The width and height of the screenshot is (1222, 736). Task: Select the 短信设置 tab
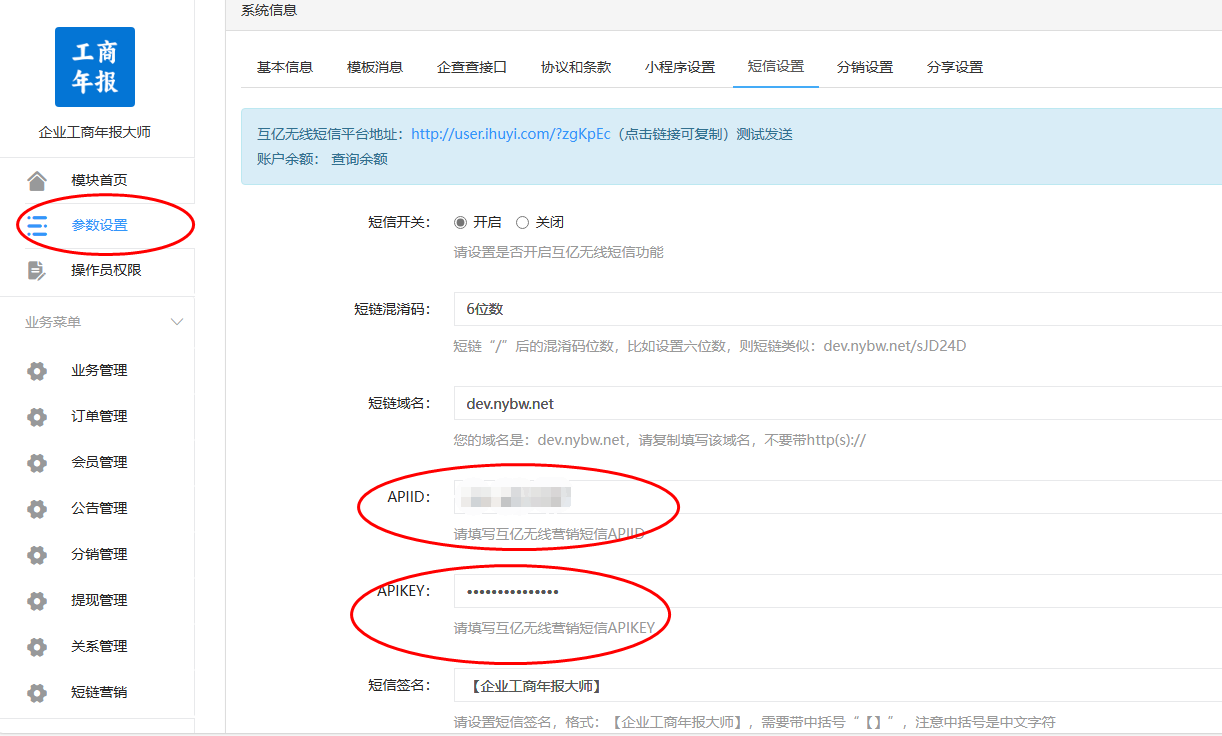[776, 67]
